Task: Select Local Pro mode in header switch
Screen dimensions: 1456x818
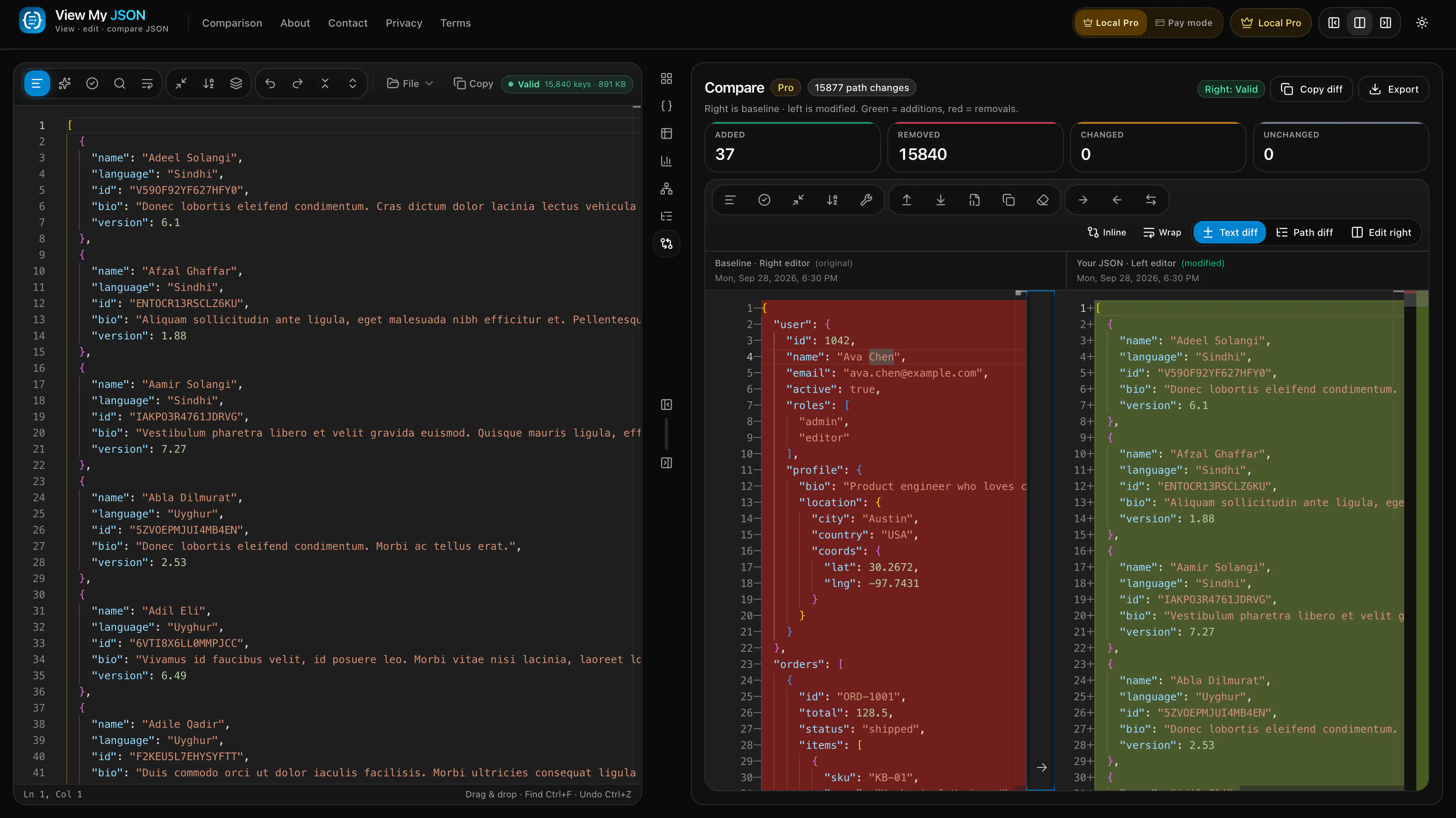Action: (1111, 23)
